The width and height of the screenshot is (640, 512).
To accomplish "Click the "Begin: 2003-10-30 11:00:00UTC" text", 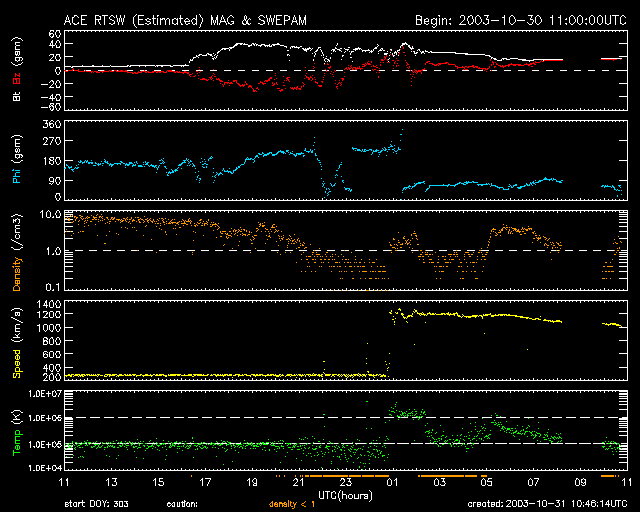I will click(521, 20).
